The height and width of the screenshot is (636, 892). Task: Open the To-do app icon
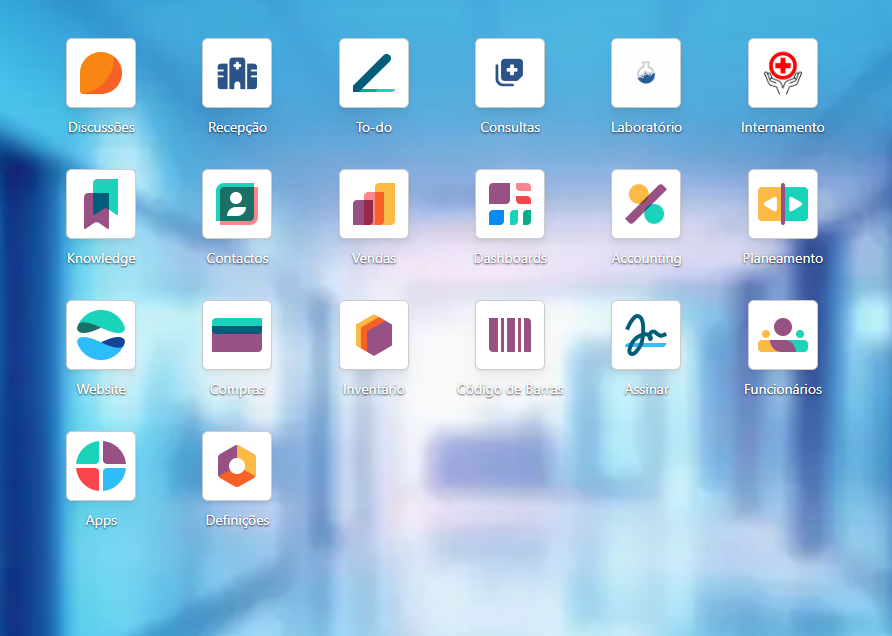pos(374,73)
